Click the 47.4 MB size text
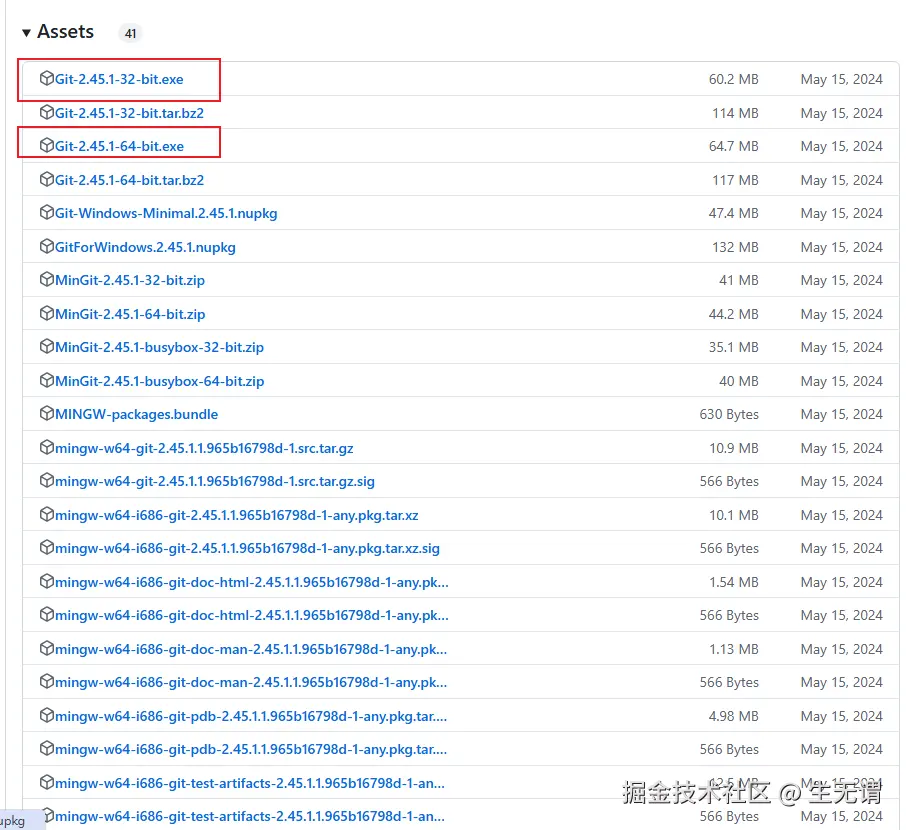Viewport: 906px width, 830px height. coord(734,213)
